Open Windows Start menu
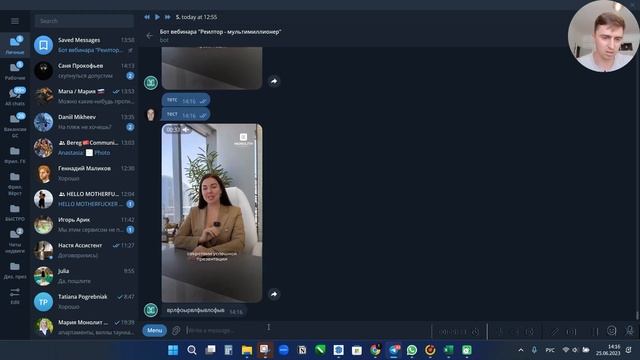This screenshot has width=640, height=360. (173, 350)
